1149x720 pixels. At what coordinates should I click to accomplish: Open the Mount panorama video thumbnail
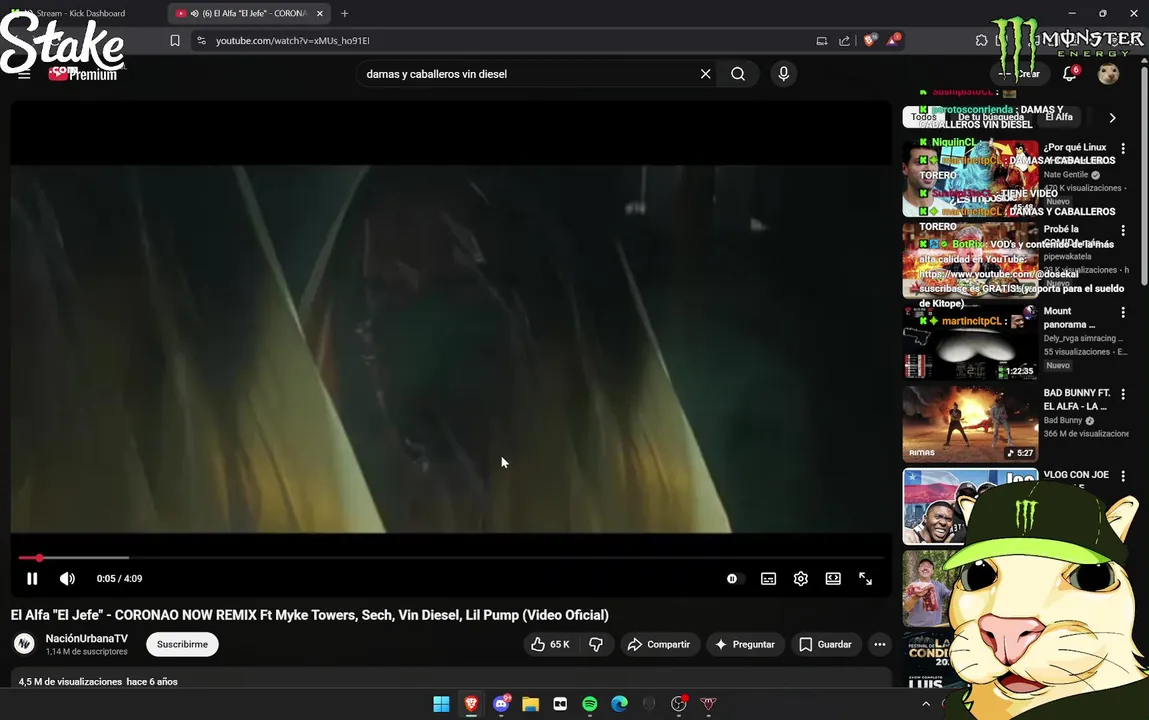point(970,342)
